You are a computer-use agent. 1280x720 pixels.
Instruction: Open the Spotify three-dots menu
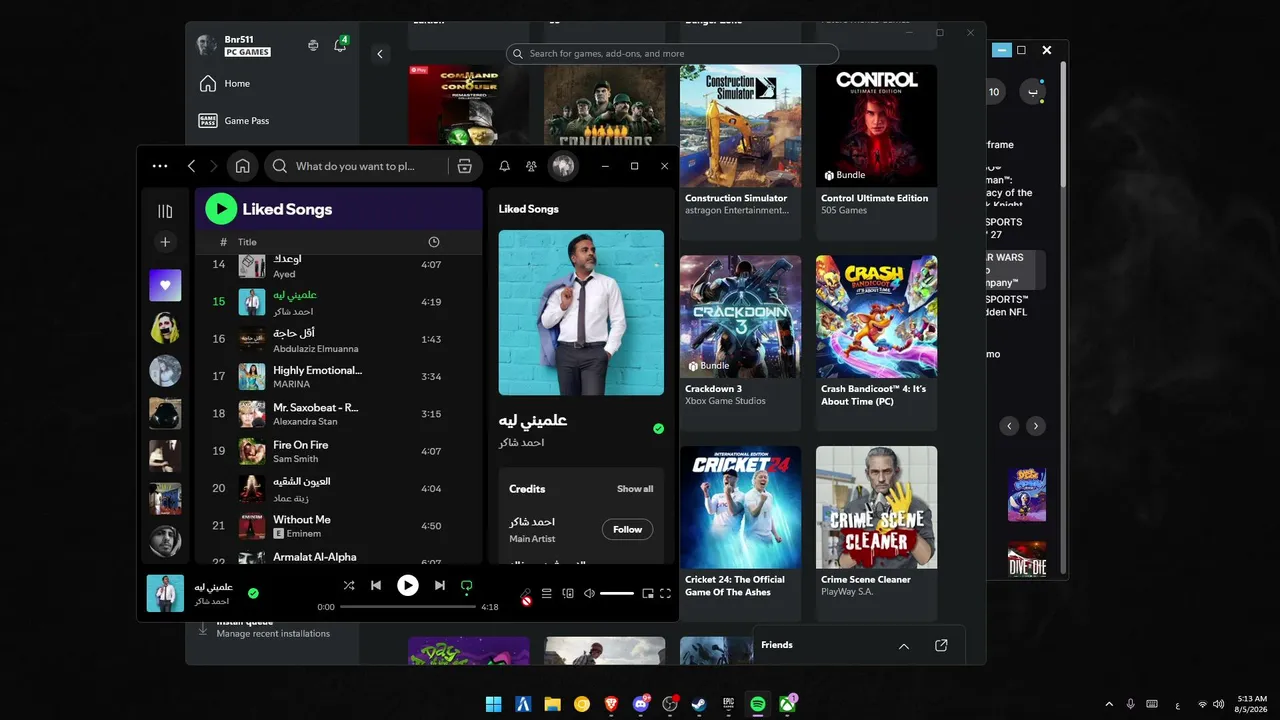[x=160, y=166]
